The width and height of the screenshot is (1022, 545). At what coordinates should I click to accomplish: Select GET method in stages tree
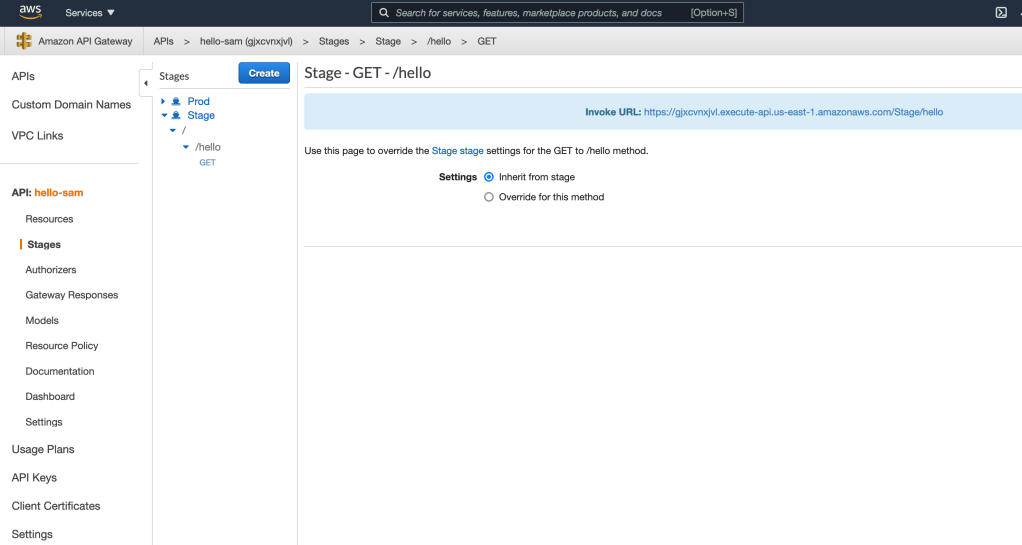click(x=207, y=162)
